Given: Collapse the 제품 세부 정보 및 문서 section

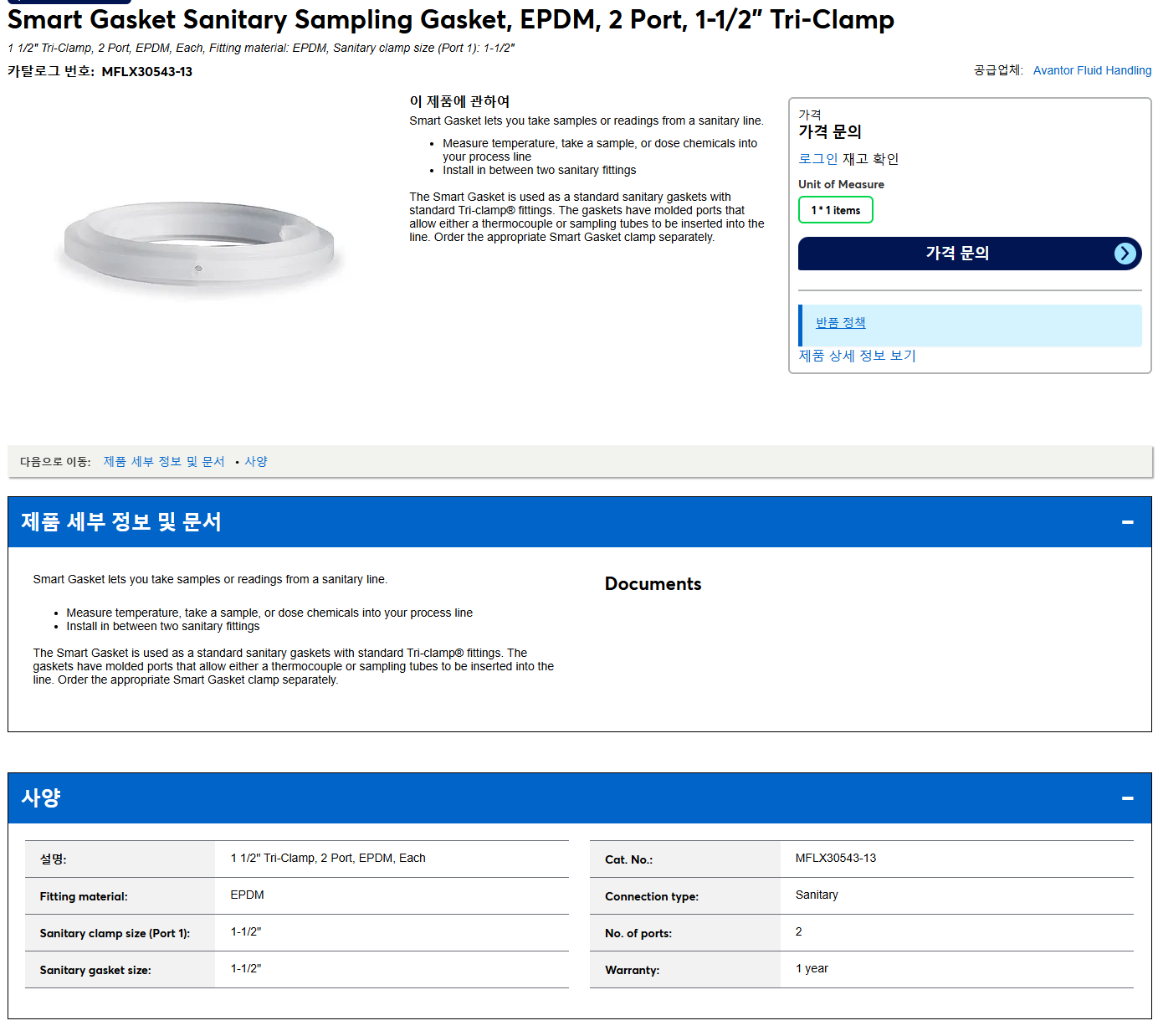Looking at the screenshot, I should [x=1127, y=522].
